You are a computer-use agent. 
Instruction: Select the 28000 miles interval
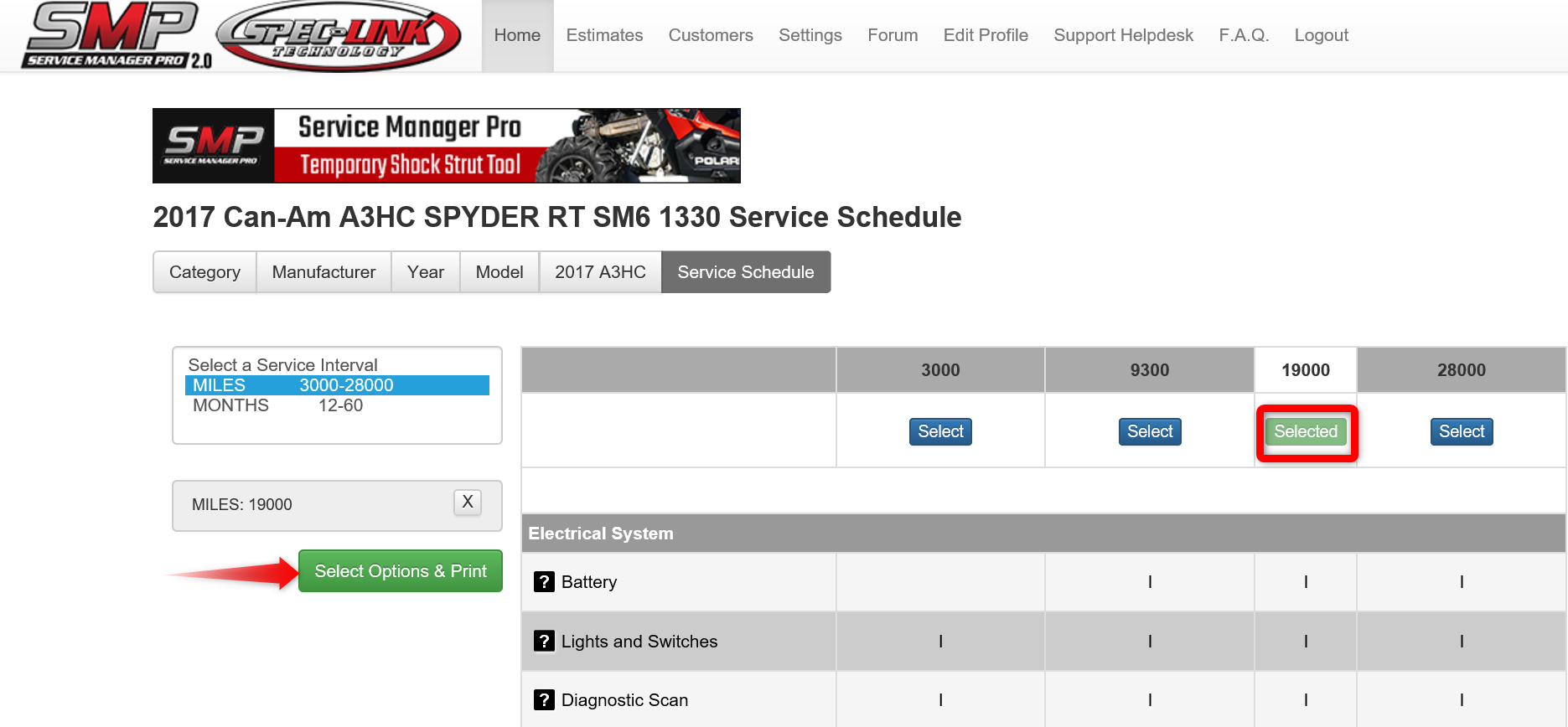coord(1462,431)
